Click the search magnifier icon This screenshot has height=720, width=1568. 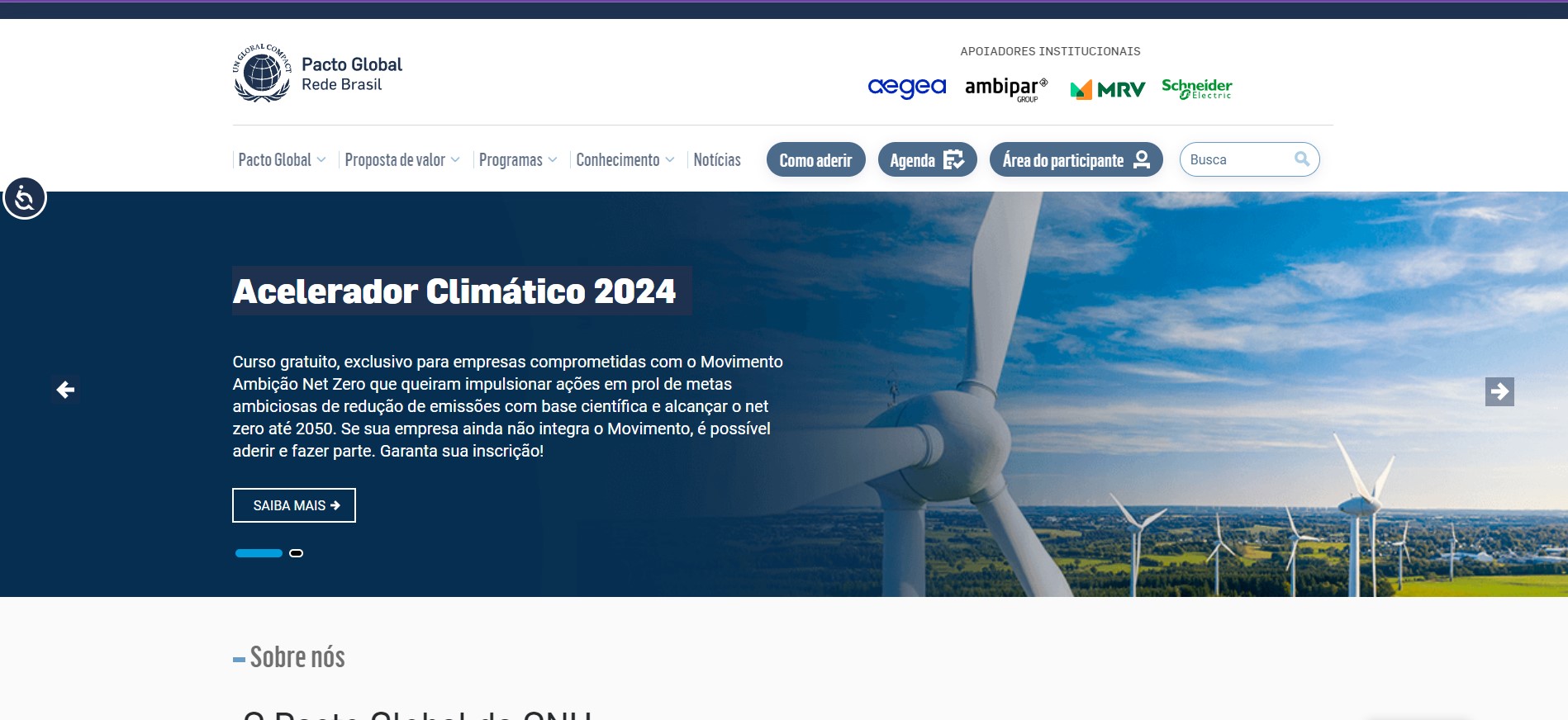point(1301,159)
